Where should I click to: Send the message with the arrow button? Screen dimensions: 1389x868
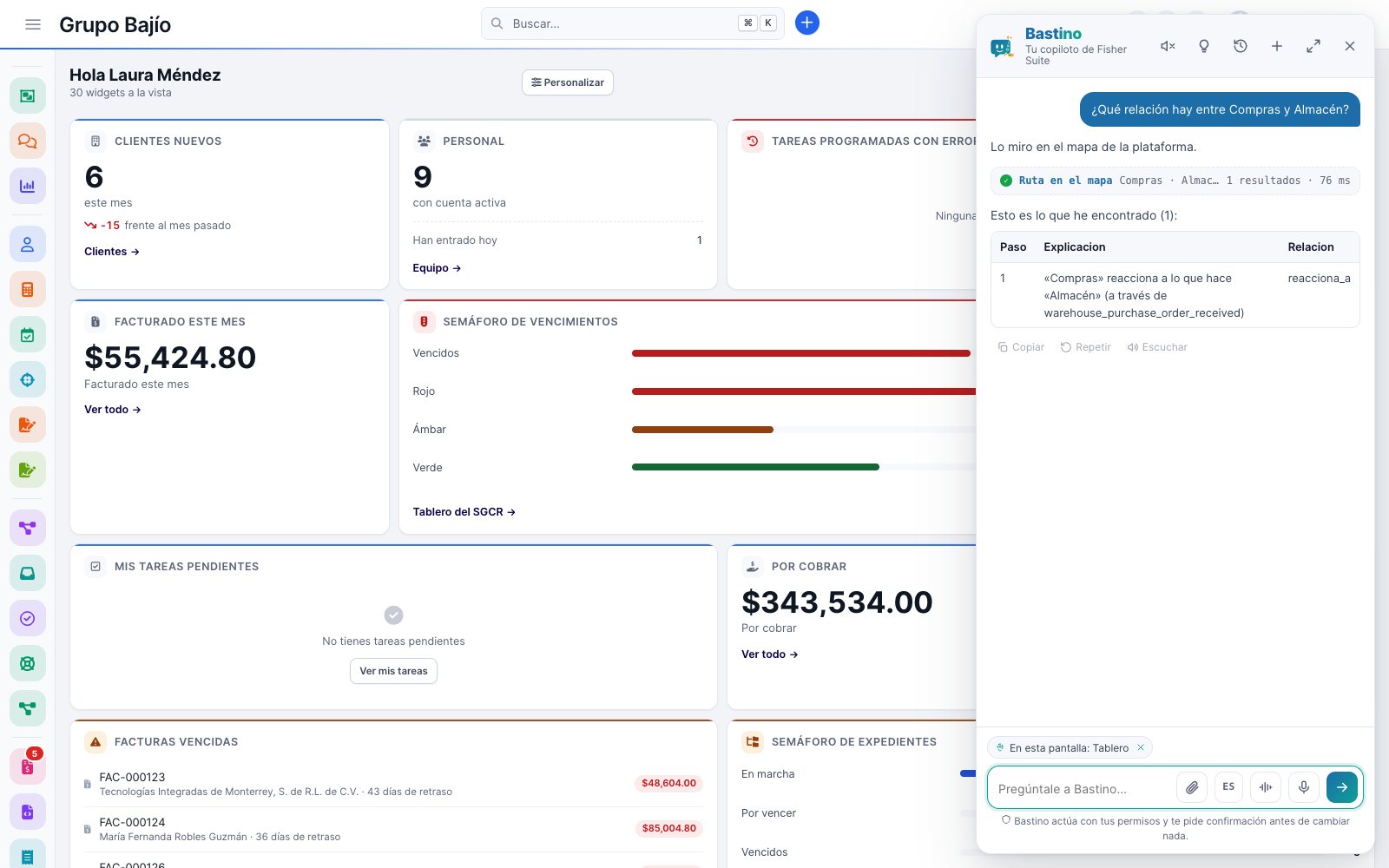tap(1342, 787)
